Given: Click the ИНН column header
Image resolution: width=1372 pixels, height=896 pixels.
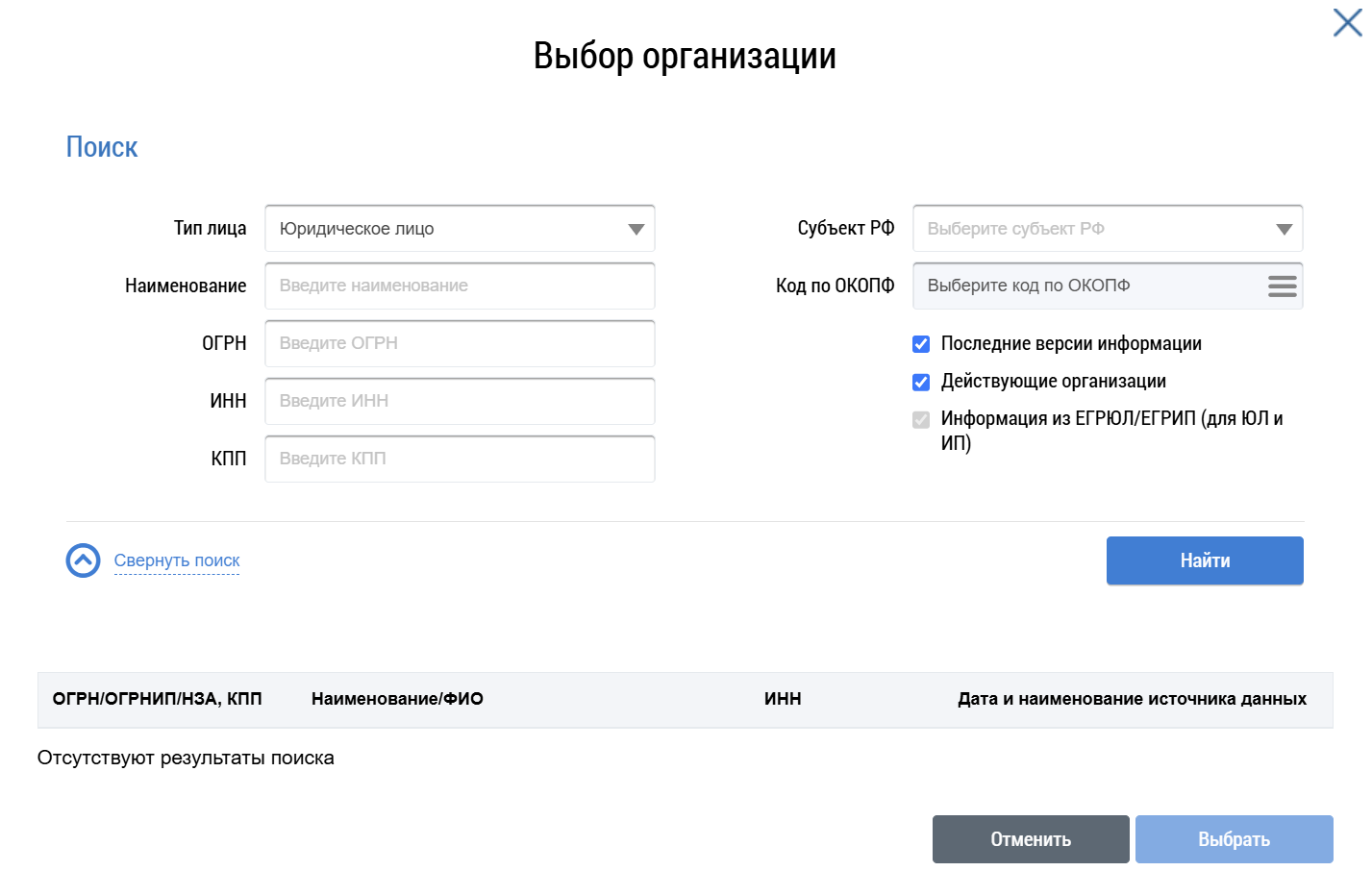Looking at the screenshot, I should click(x=782, y=699).
